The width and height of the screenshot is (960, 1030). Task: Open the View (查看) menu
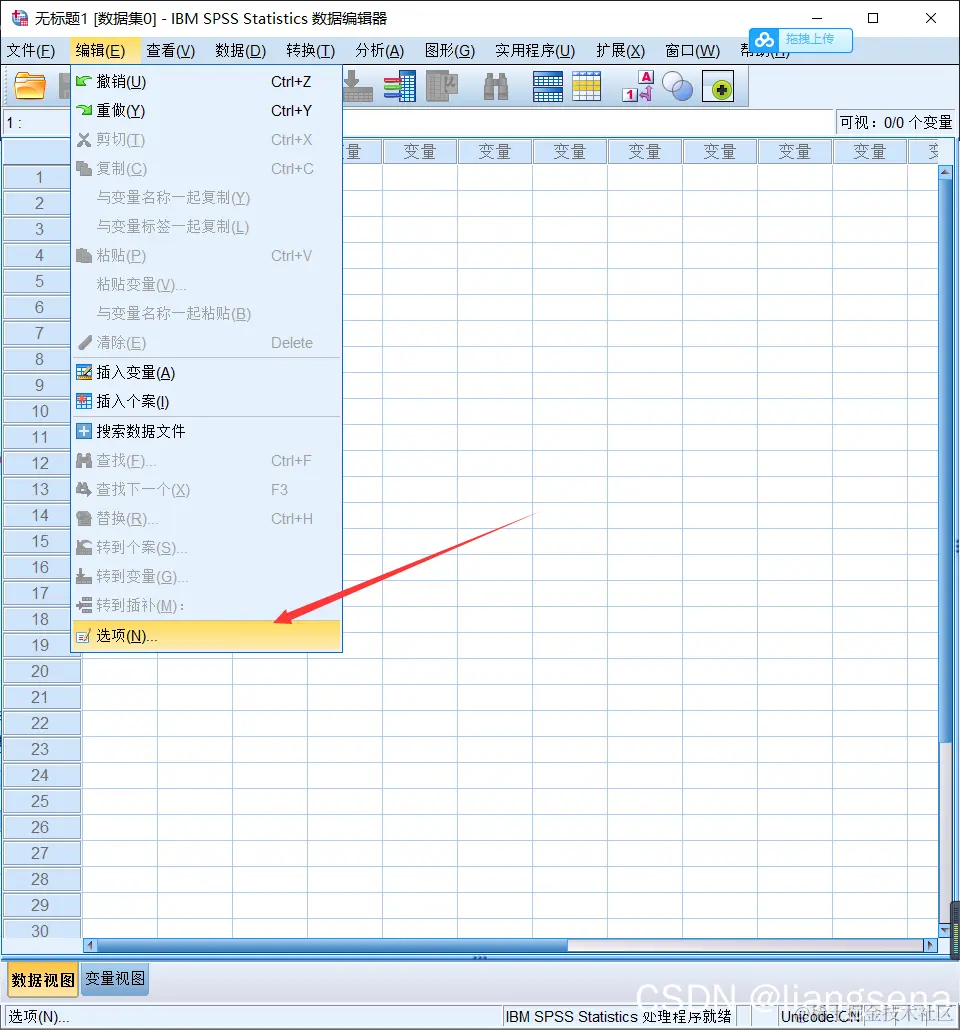pos(171,51)
